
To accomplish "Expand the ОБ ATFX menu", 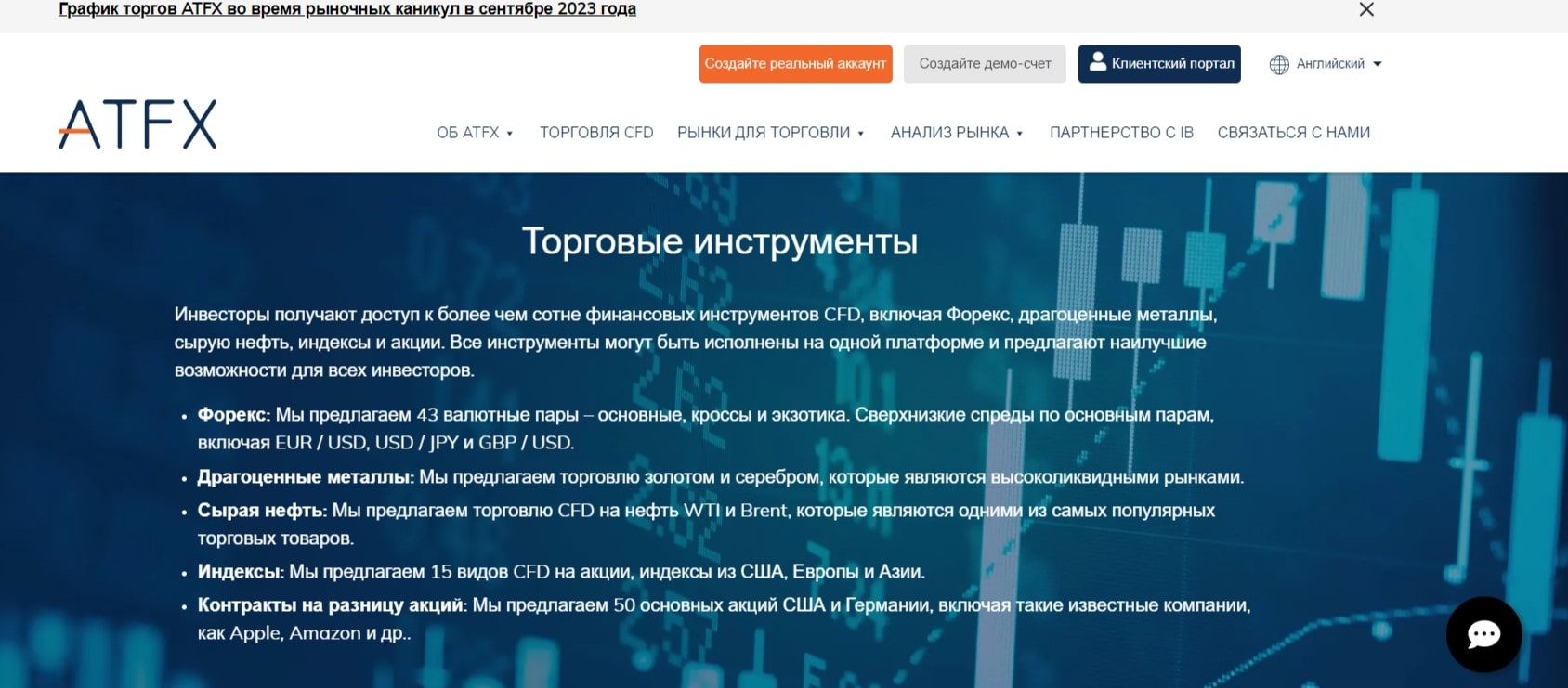I will click(x=475, y=133).
